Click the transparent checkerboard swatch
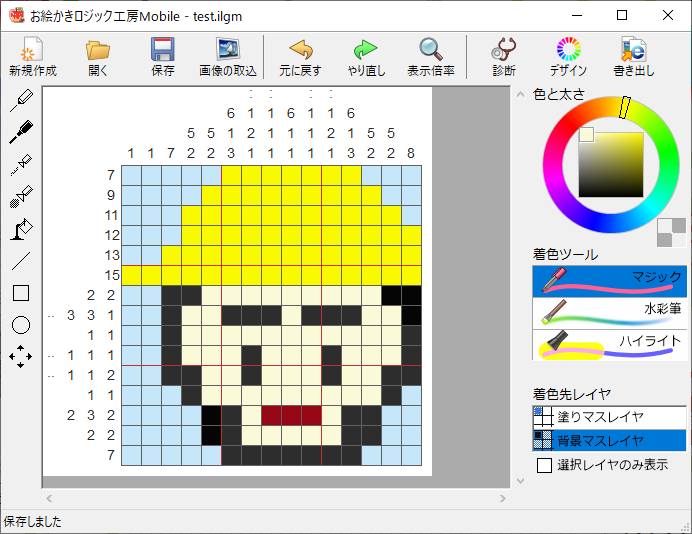The height and width of the screenshot is (534, 692). tap(672, 233)
